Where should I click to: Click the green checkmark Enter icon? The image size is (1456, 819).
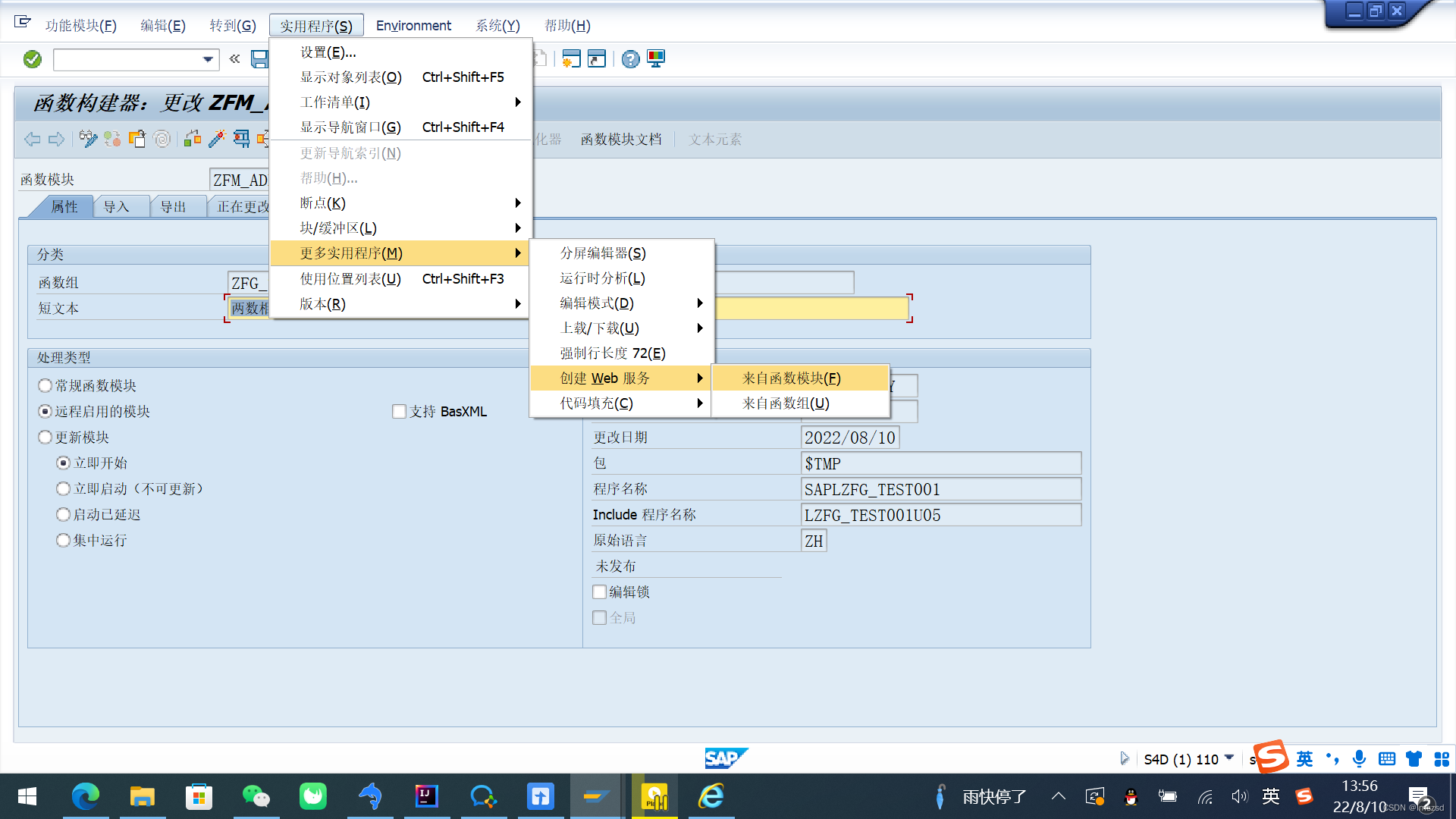coord(33,59)
